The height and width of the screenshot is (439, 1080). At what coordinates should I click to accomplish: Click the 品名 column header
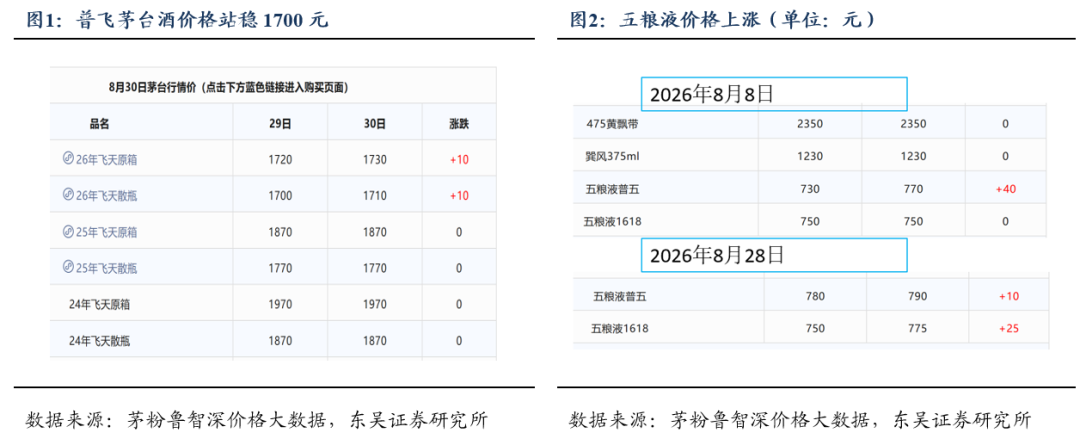(x=99, y=124)
